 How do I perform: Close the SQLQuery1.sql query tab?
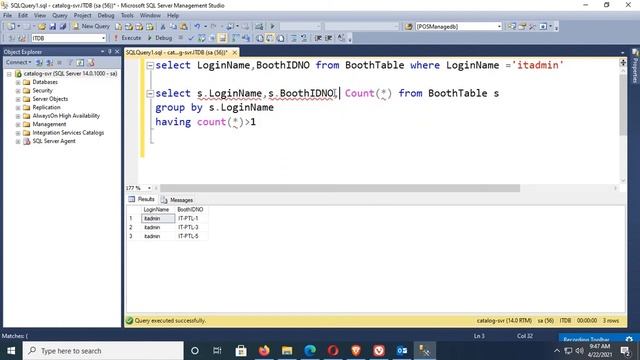(x=235, y=53)
